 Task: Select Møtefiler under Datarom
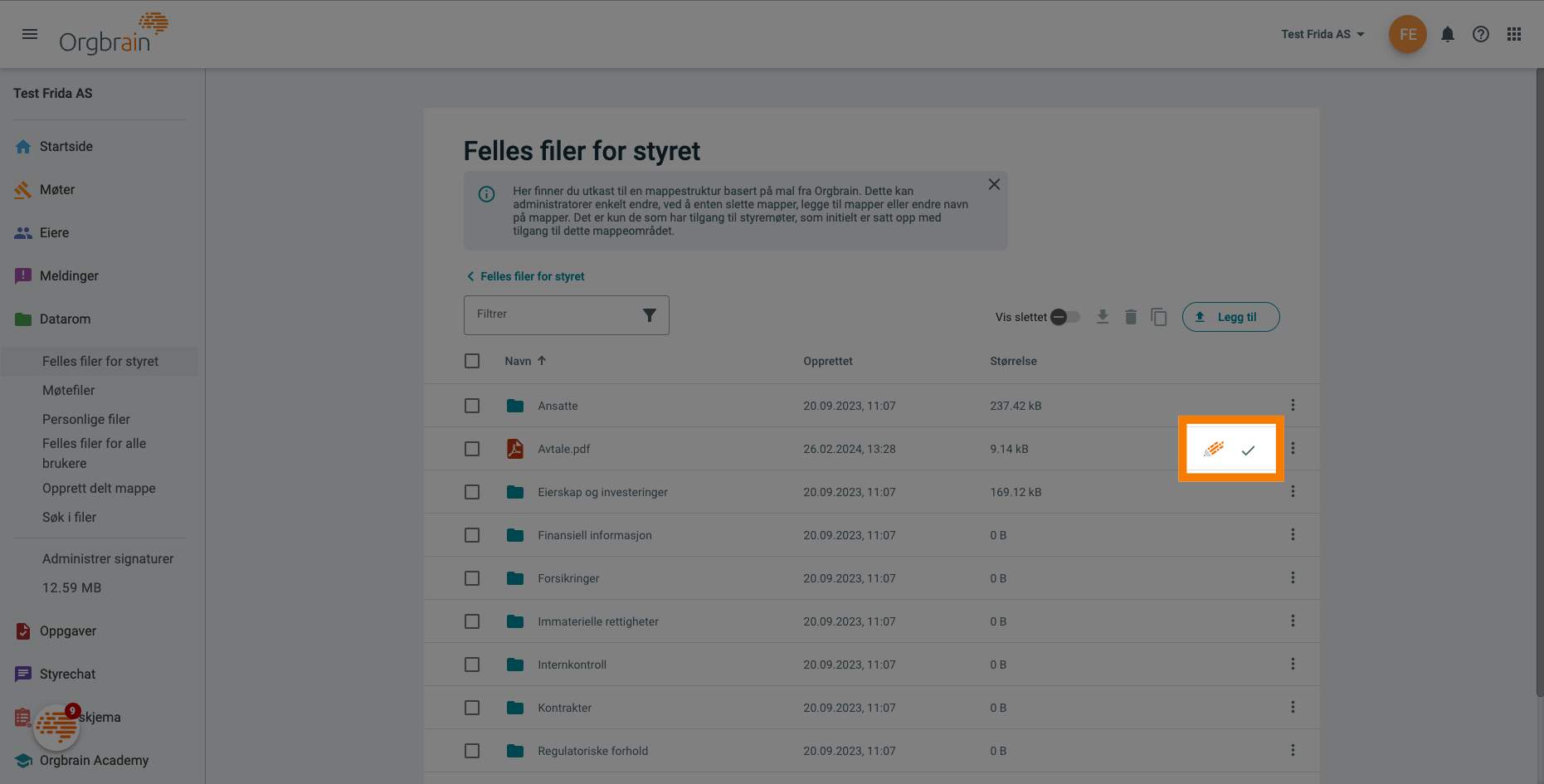[x=69, y=390]
